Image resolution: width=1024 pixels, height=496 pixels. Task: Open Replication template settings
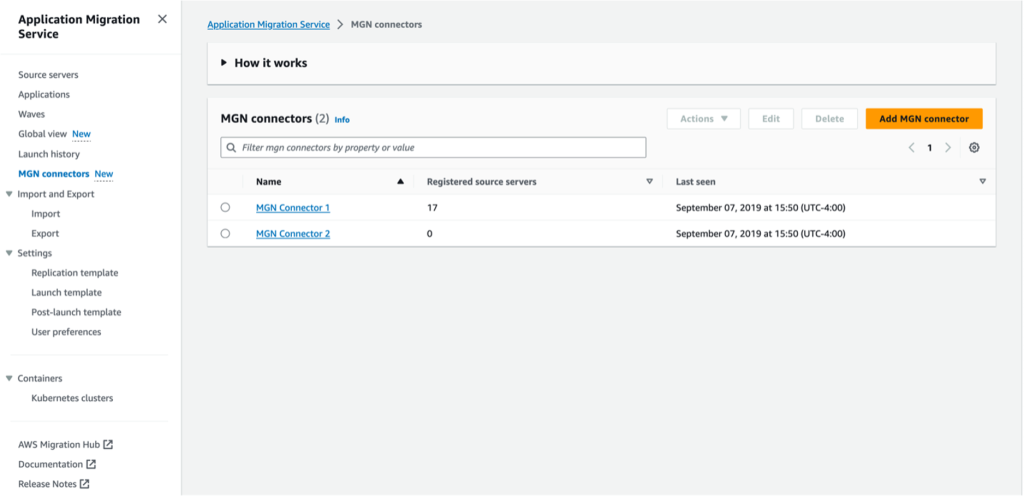pos(74,273)
